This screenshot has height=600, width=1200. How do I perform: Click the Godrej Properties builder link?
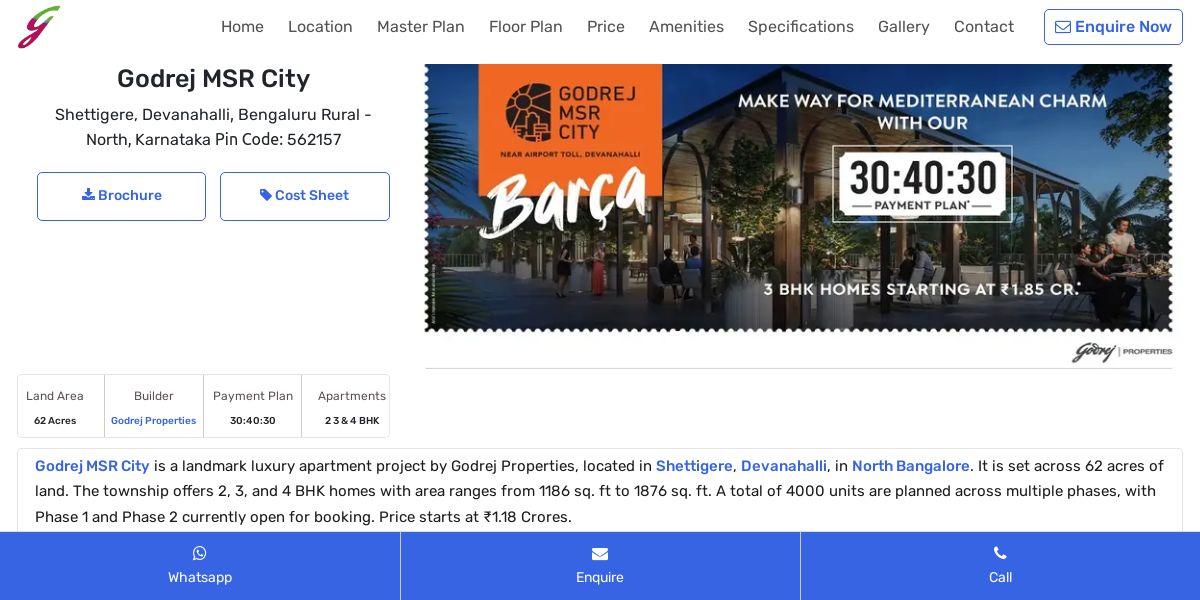click(x=153, y=421)
